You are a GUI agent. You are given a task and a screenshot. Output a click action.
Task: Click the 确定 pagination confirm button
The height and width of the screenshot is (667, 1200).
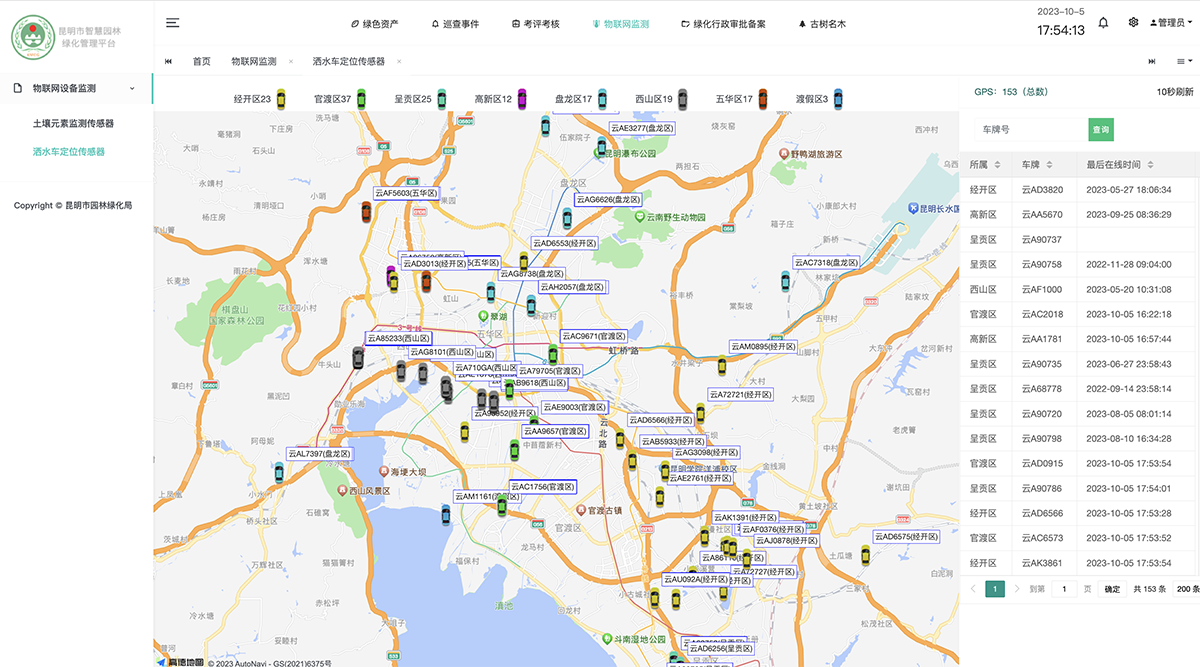1112,589
